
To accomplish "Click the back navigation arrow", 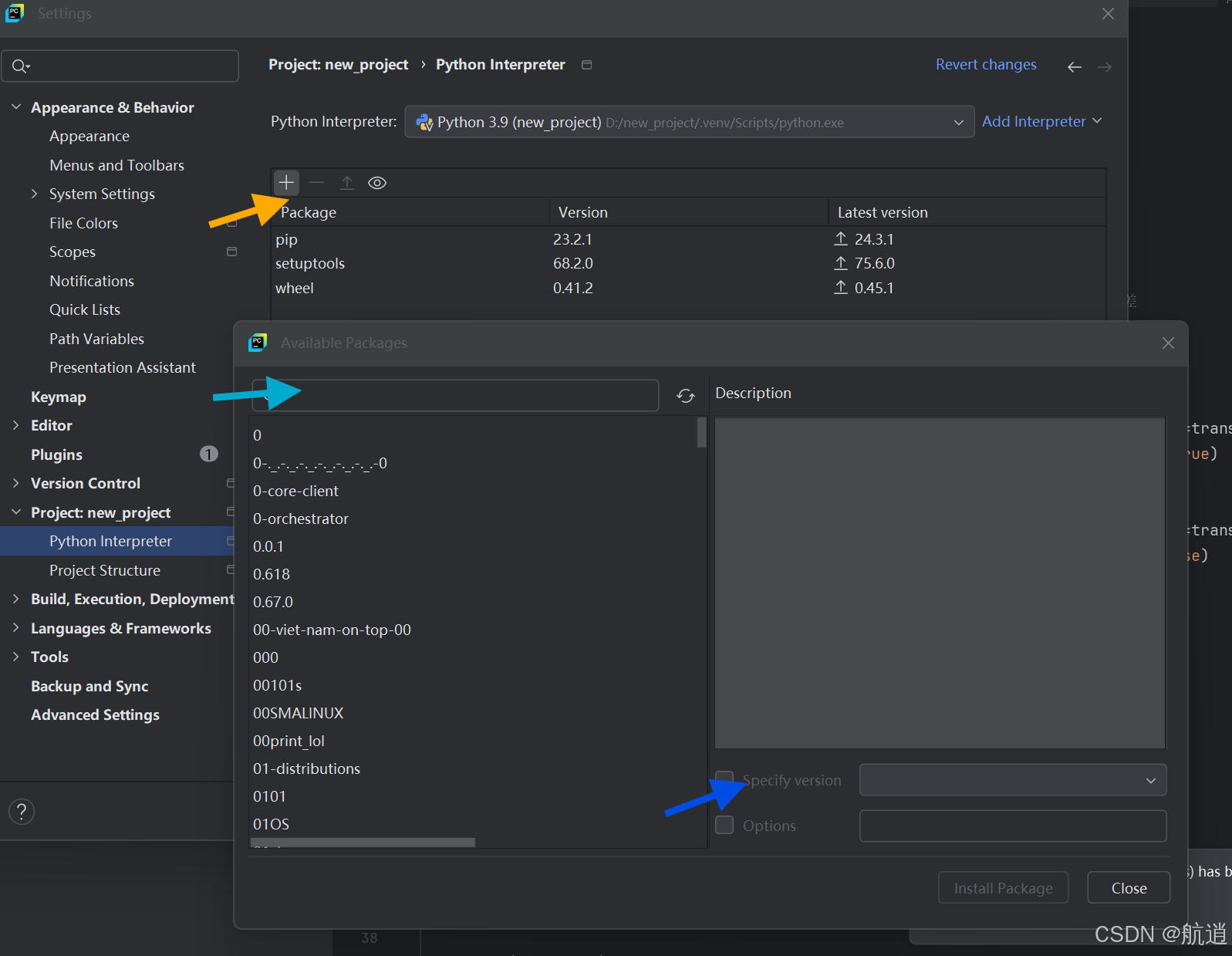I will point(1074,67).
